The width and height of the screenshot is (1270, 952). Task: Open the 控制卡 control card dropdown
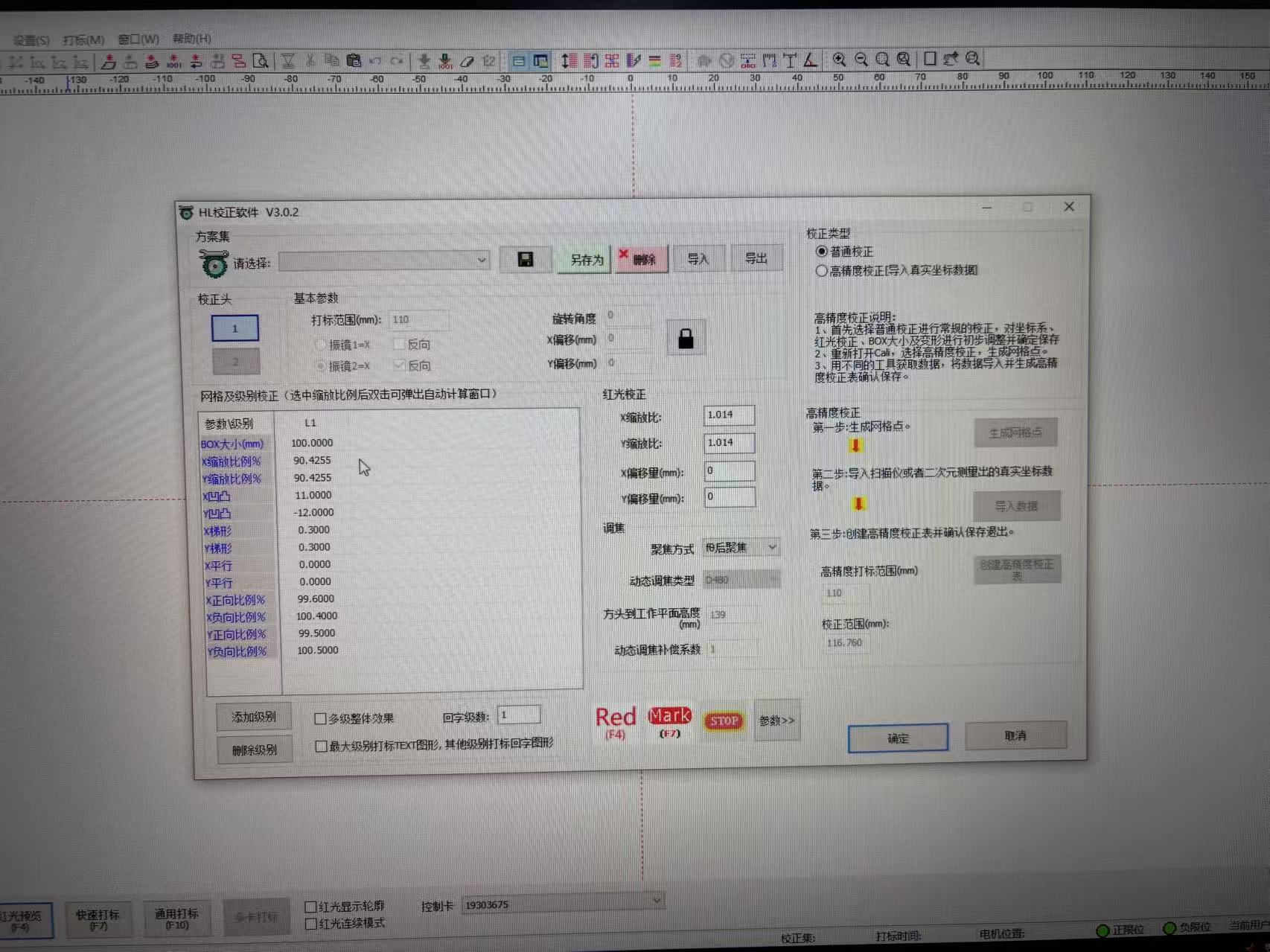click(x=562, y=904)
